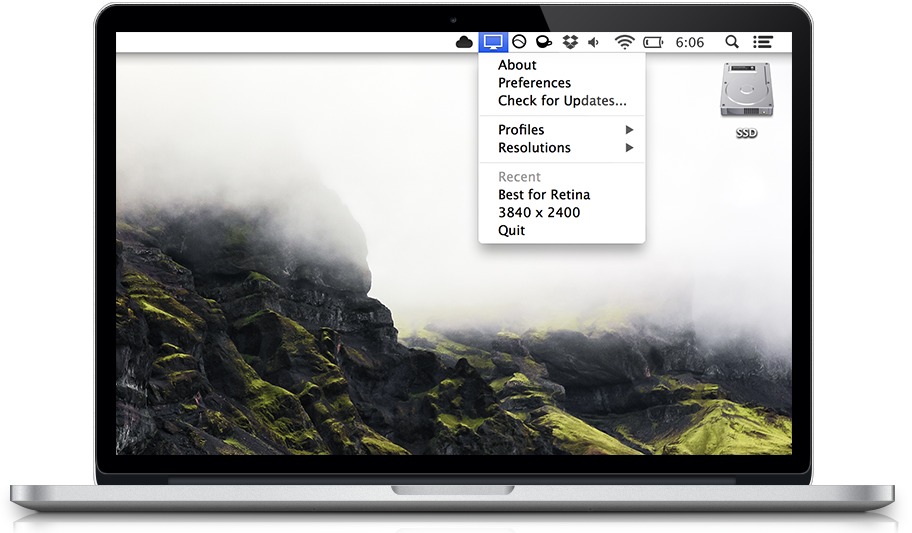Open the Notification Center list icon
Image resolution: width=912 pixels, height=533 pixels.
coord(763,42)
